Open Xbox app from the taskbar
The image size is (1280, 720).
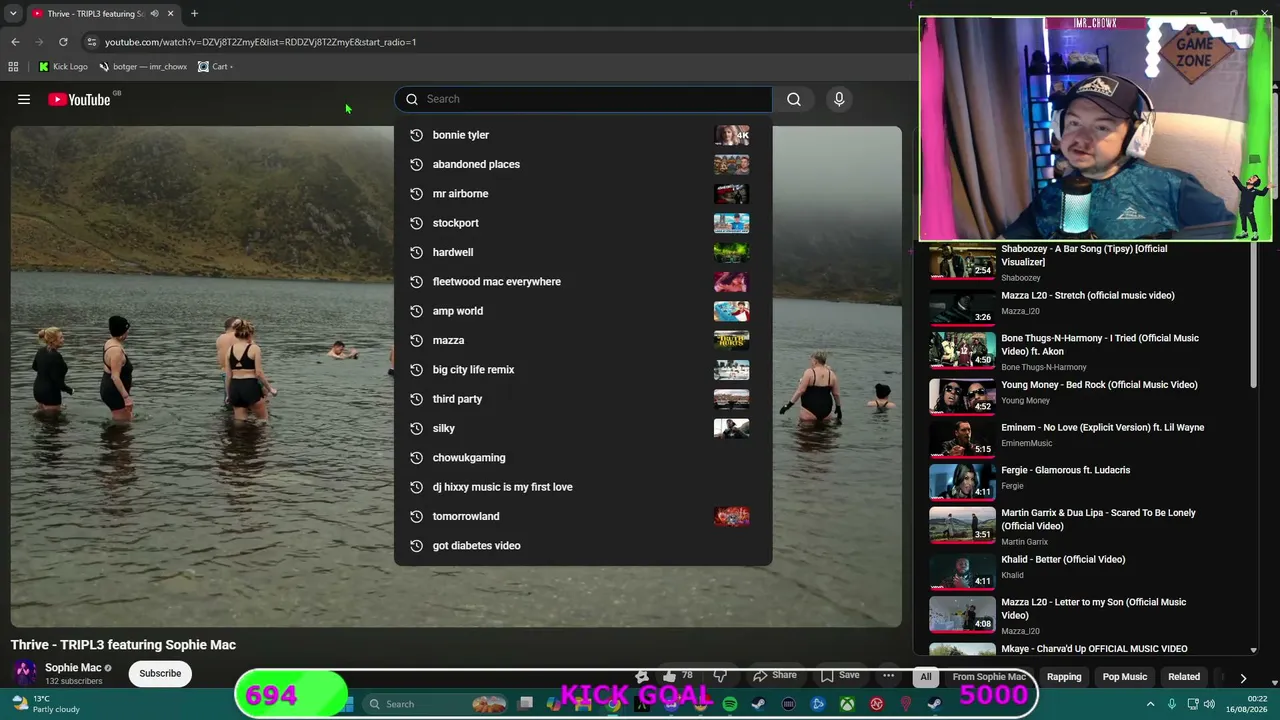[x=847, y=704]
